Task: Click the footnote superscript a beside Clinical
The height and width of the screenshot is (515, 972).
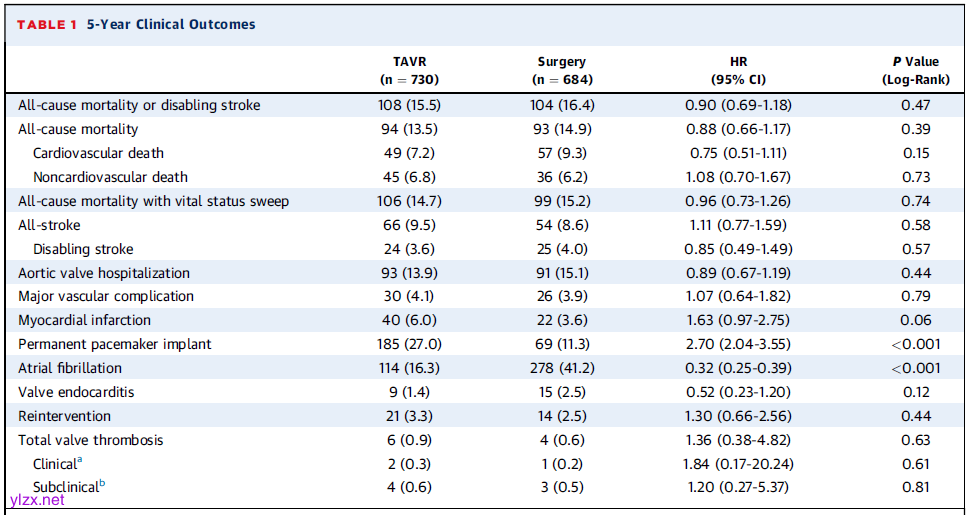Action: pyautogui.click(x=82, y=460)
